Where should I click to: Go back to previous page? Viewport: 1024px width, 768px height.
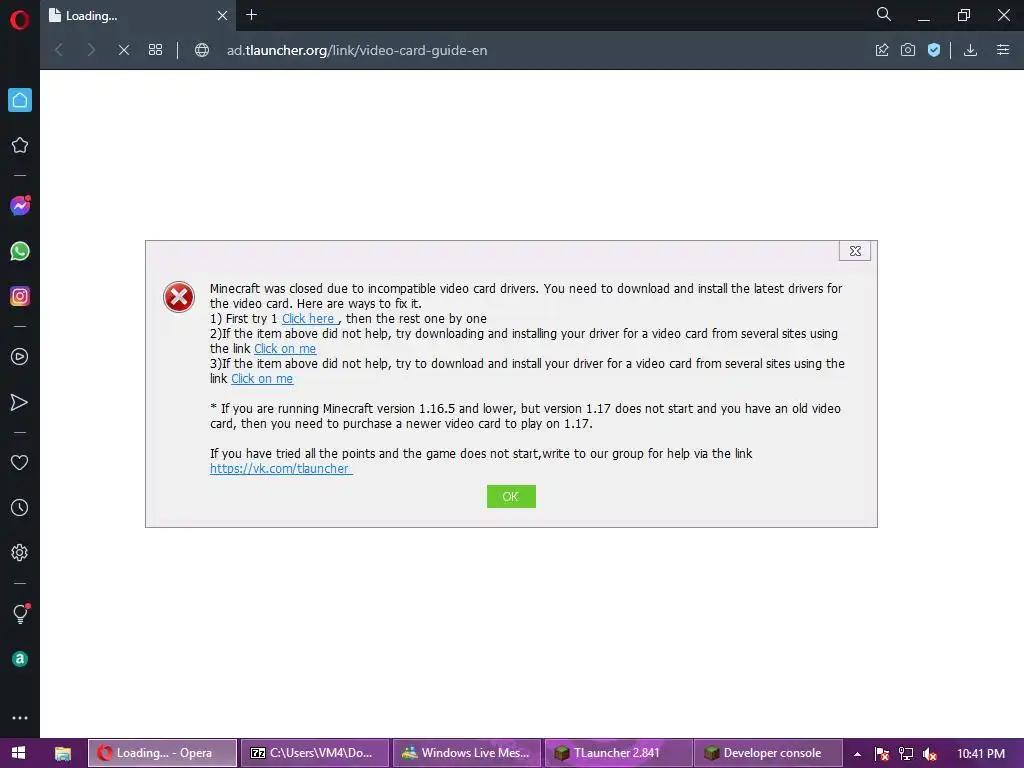click(59, 50)
